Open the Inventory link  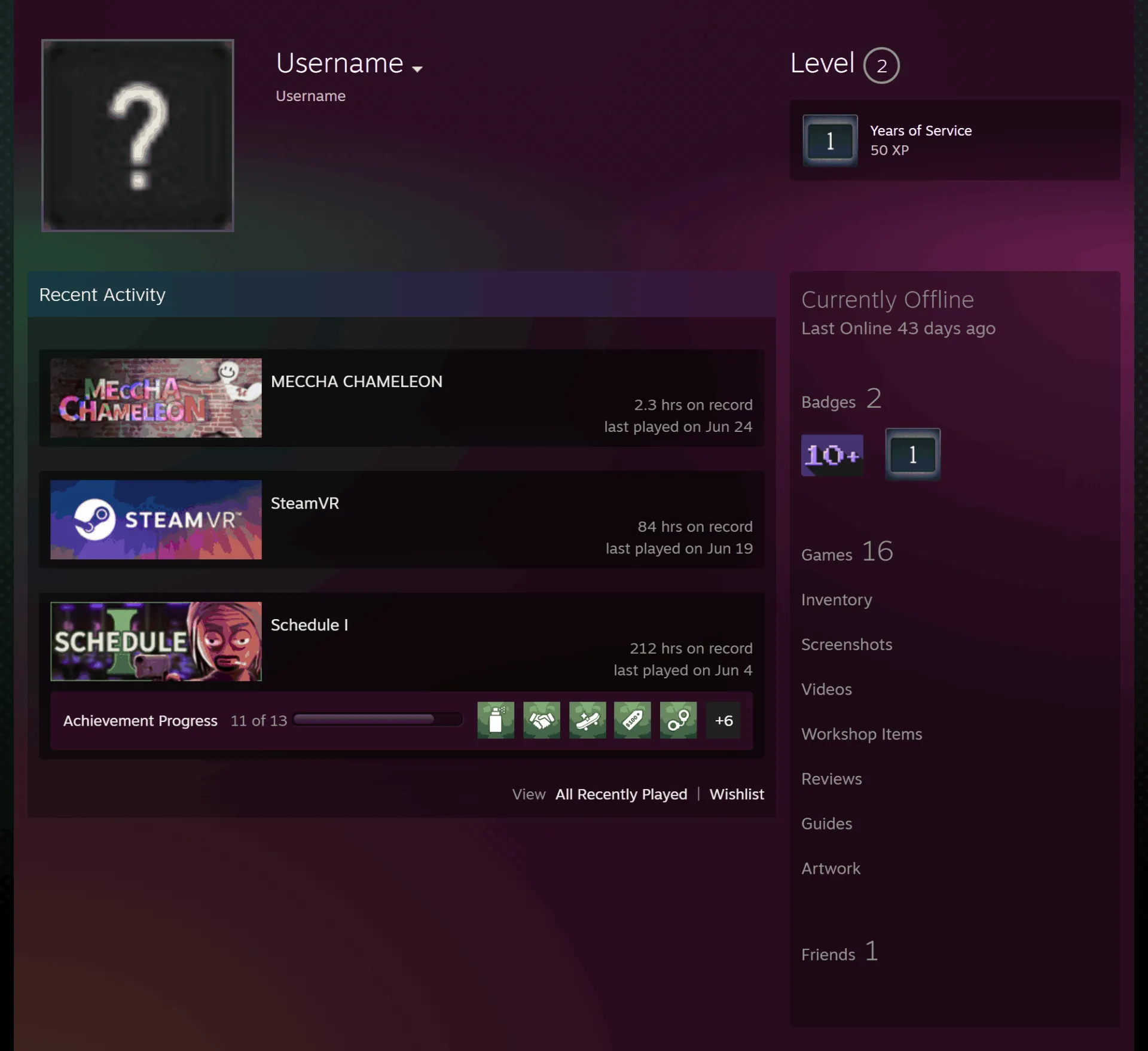[x=836, y=599]
